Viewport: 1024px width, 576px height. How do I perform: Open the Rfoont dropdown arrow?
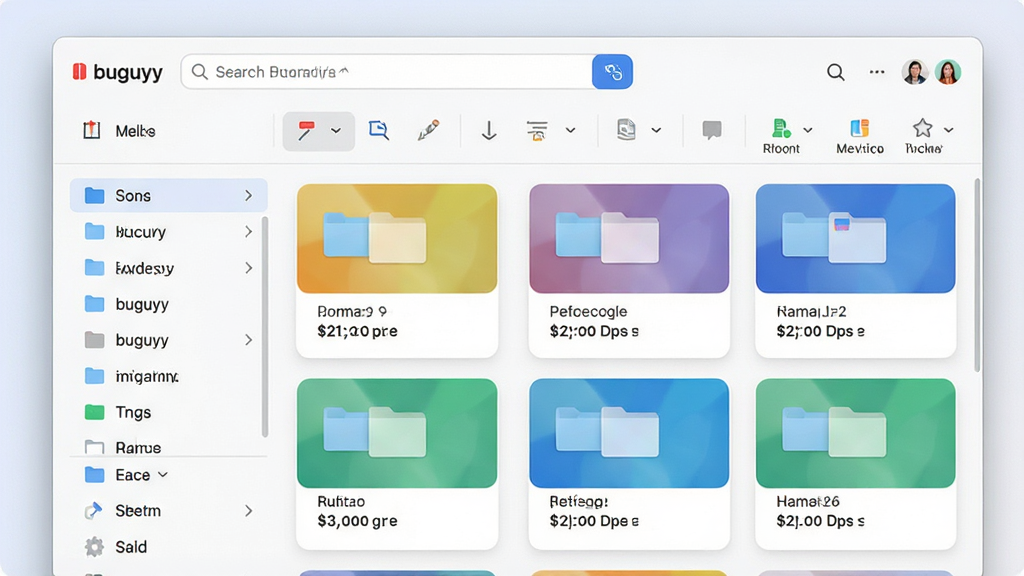[808, 130]
